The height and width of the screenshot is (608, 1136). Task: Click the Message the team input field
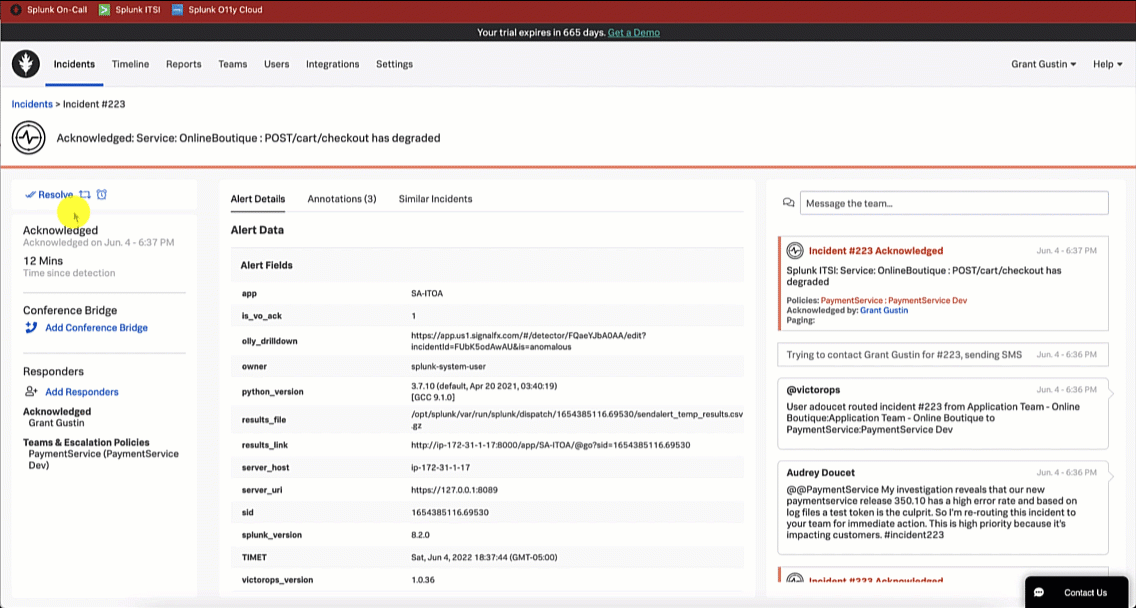(x=953, y=203)
